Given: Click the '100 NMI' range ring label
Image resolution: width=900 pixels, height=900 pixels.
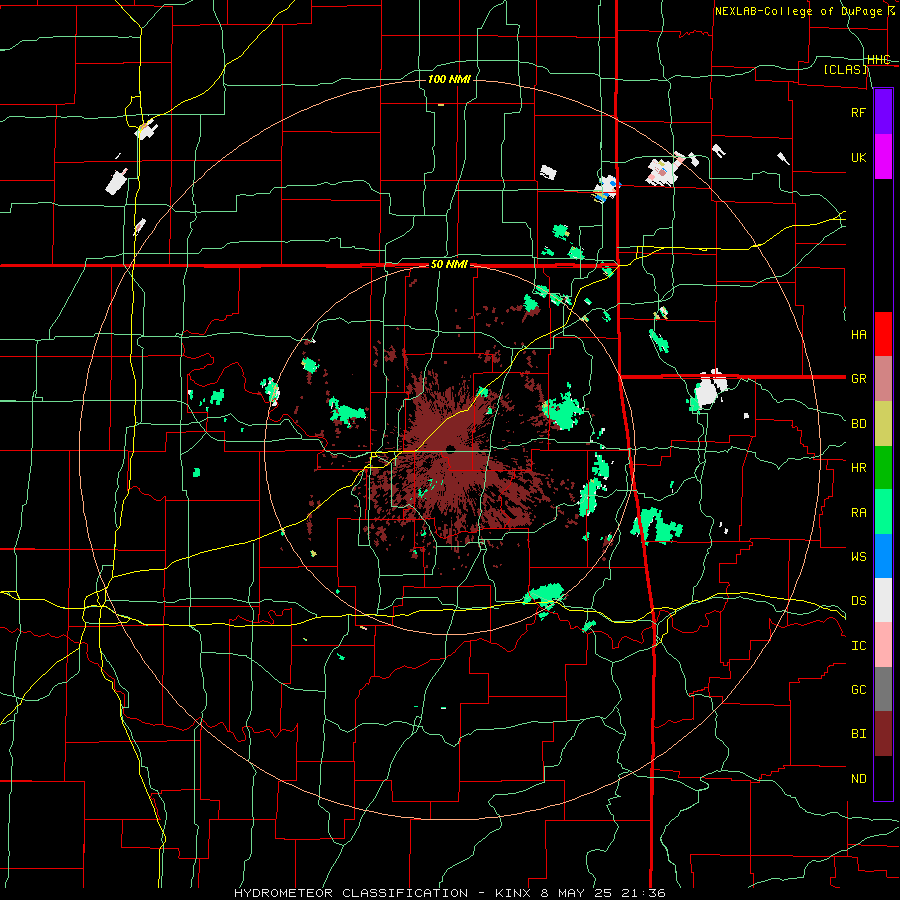Looking at the screenshot, I should (449, 79).
